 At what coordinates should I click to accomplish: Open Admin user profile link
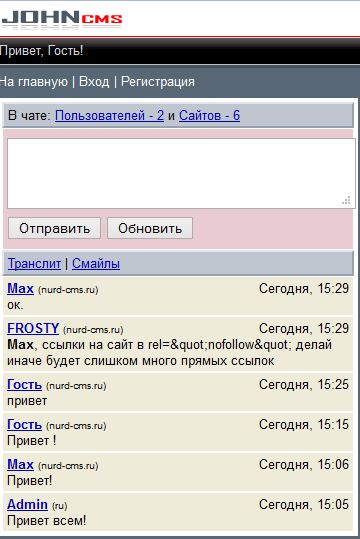pos(28,505)
